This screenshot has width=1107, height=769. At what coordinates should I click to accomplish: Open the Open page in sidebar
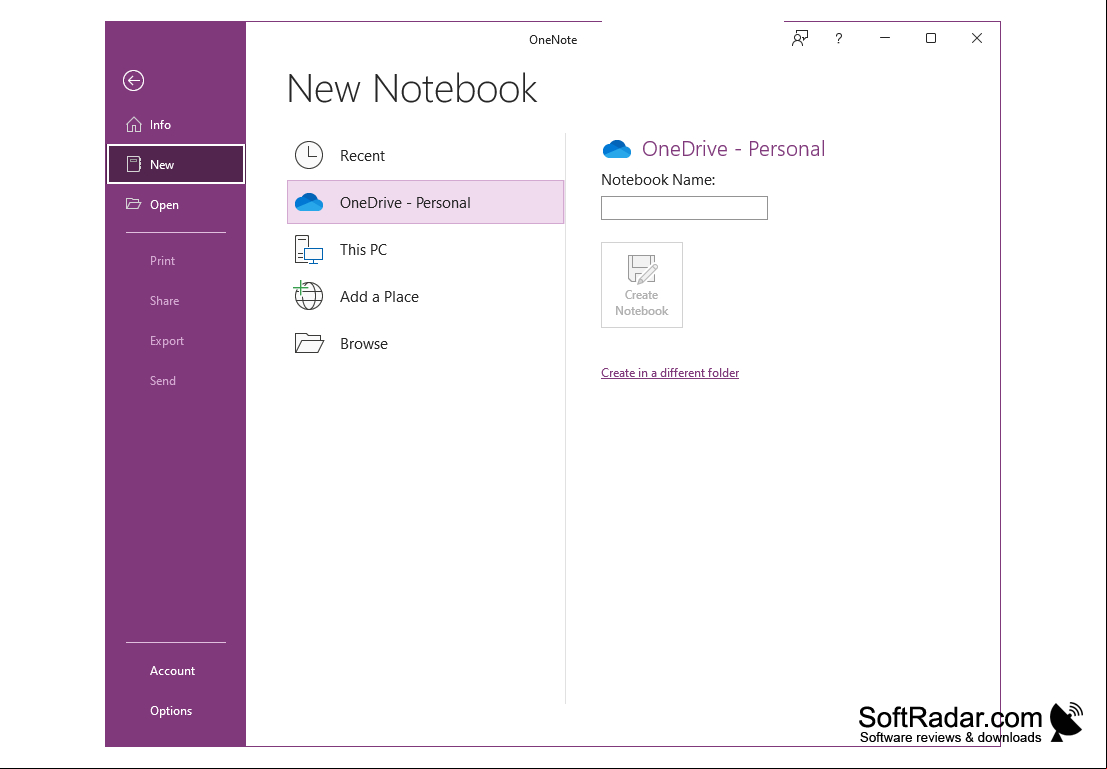coord(176,204)
